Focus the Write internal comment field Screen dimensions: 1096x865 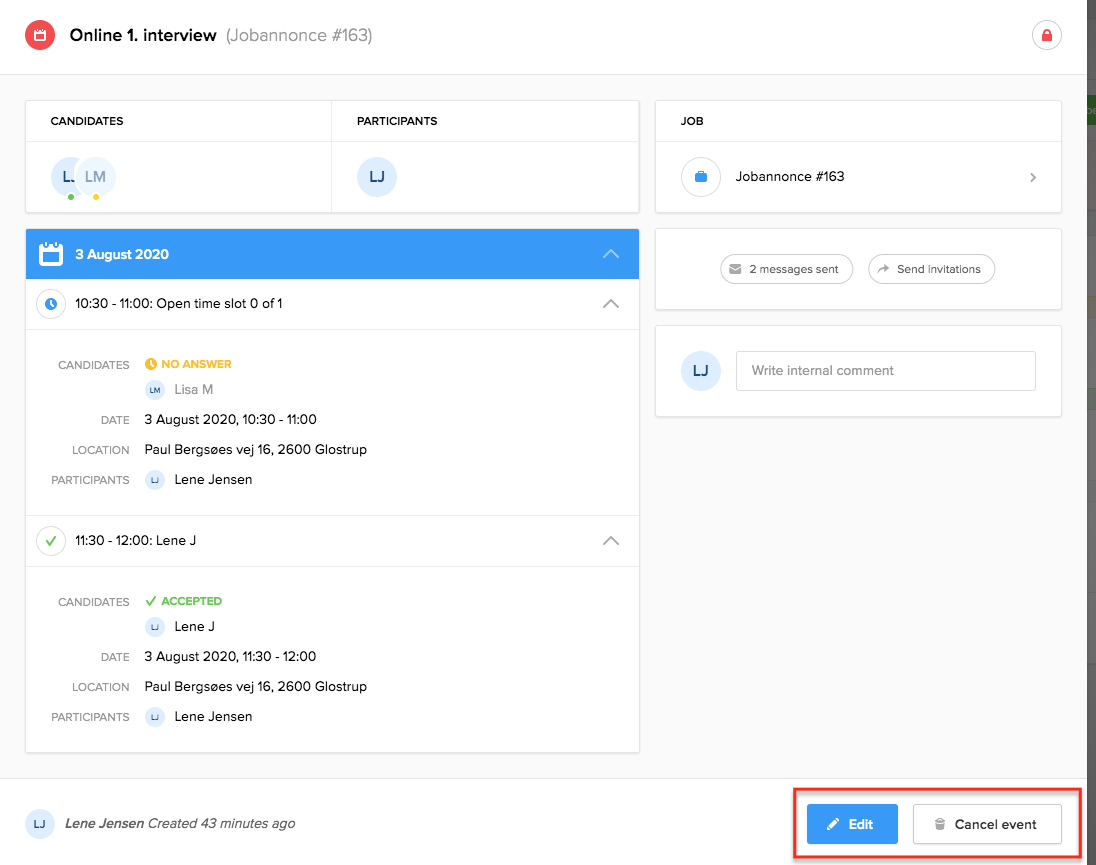coord(885,370)
